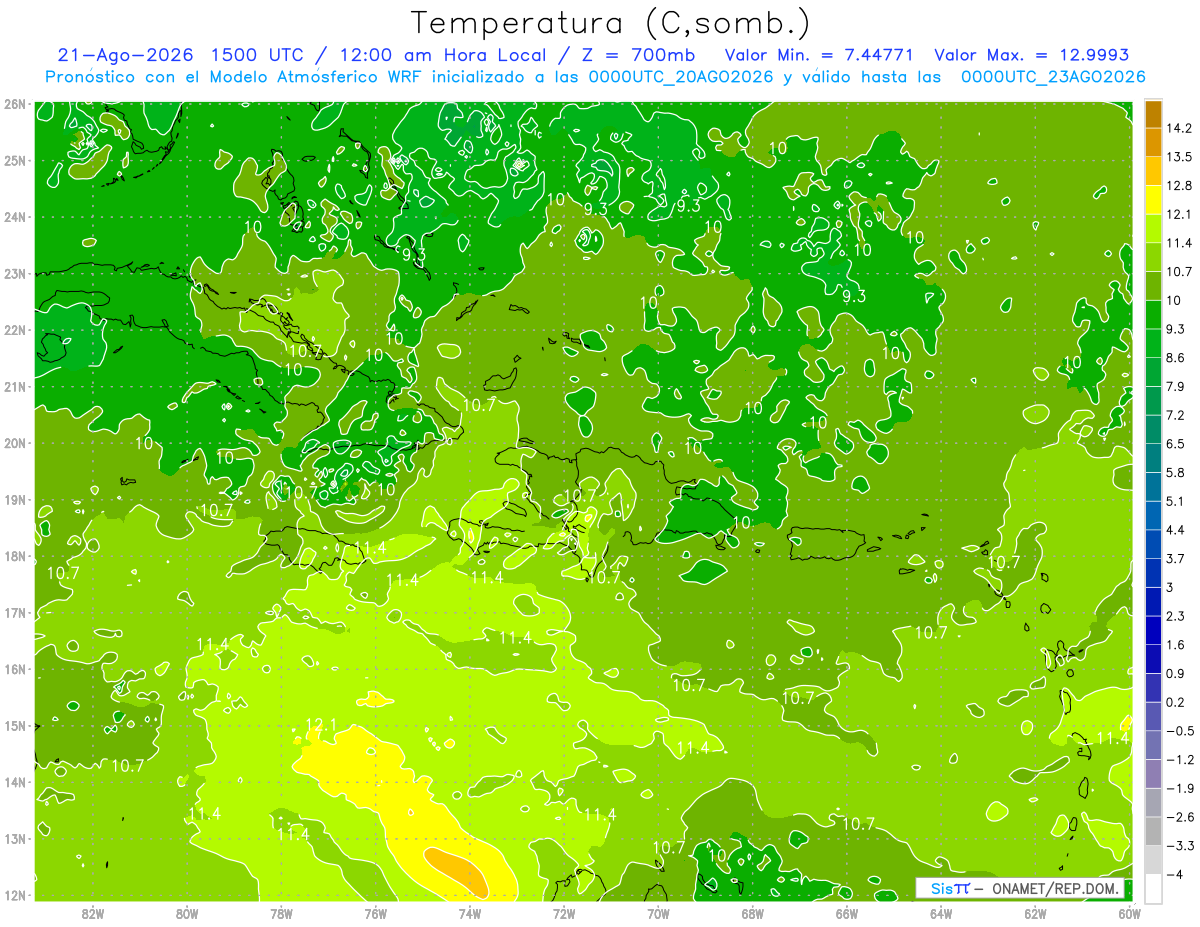Image resolution: width=1200 pixels, height=927 pixels.
Task: Click the '14.2' value on the color scale
Action: click(x=1181, y=128)
